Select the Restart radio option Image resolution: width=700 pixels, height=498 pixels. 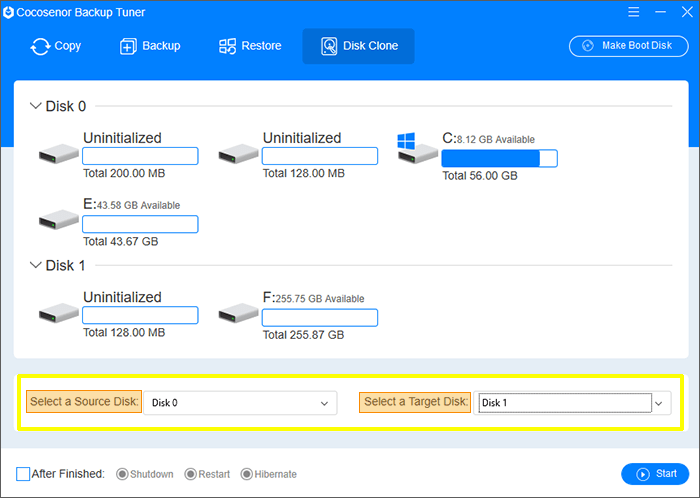coord(191,474)
